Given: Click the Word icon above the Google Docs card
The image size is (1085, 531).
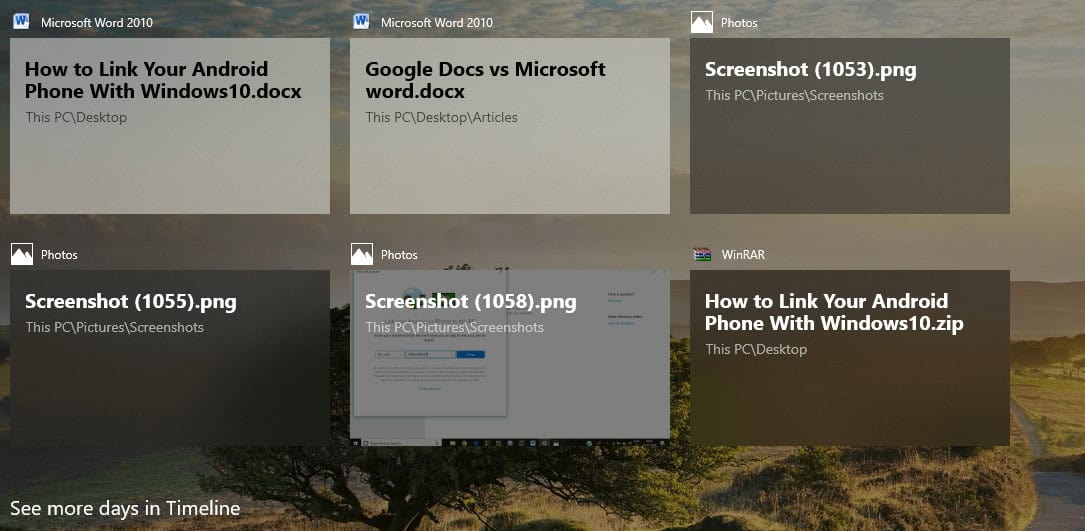Looking at the screenshot, I should (x=362, y=22).
